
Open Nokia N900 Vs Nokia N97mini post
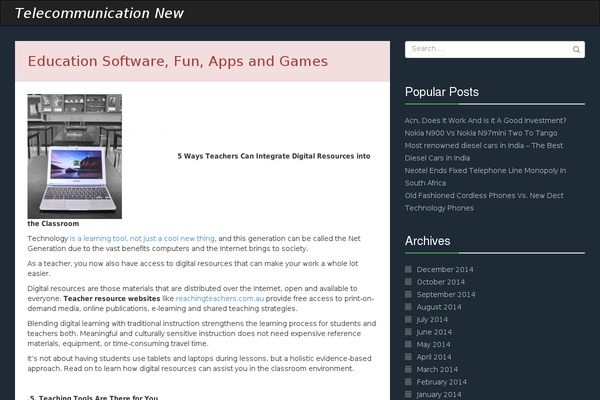tap(481, 133)
